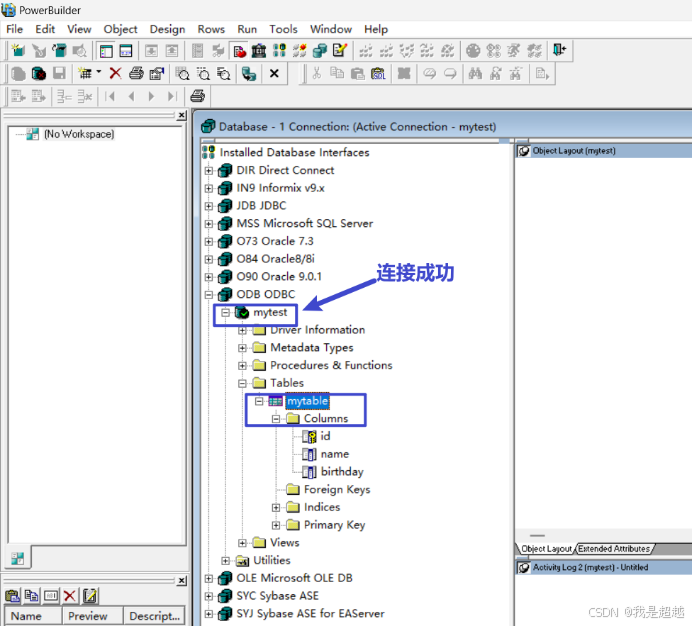Toggle the Output window icon
This screenshot has height=626, width=692.
click(x=126, y=51)
